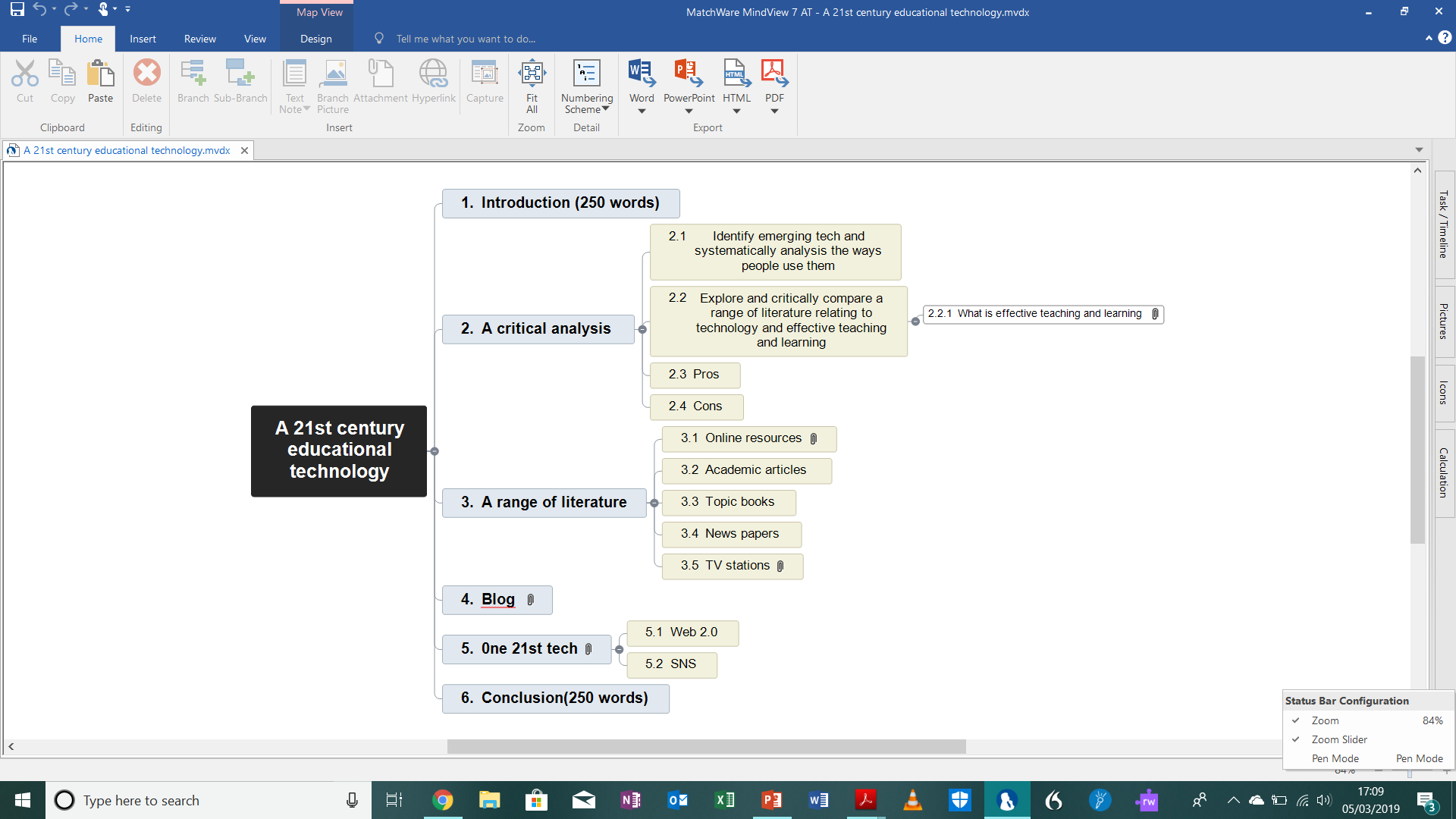Click the Text Note icon
The image size is (1456, 819).
click(294, 74)
